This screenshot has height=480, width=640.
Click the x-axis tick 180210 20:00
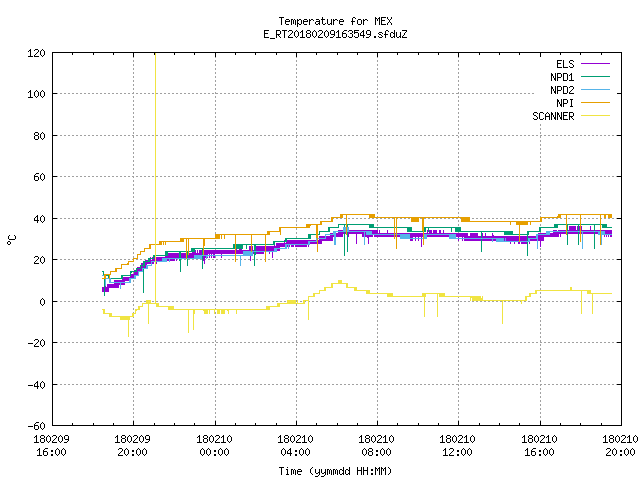point(620,446)
